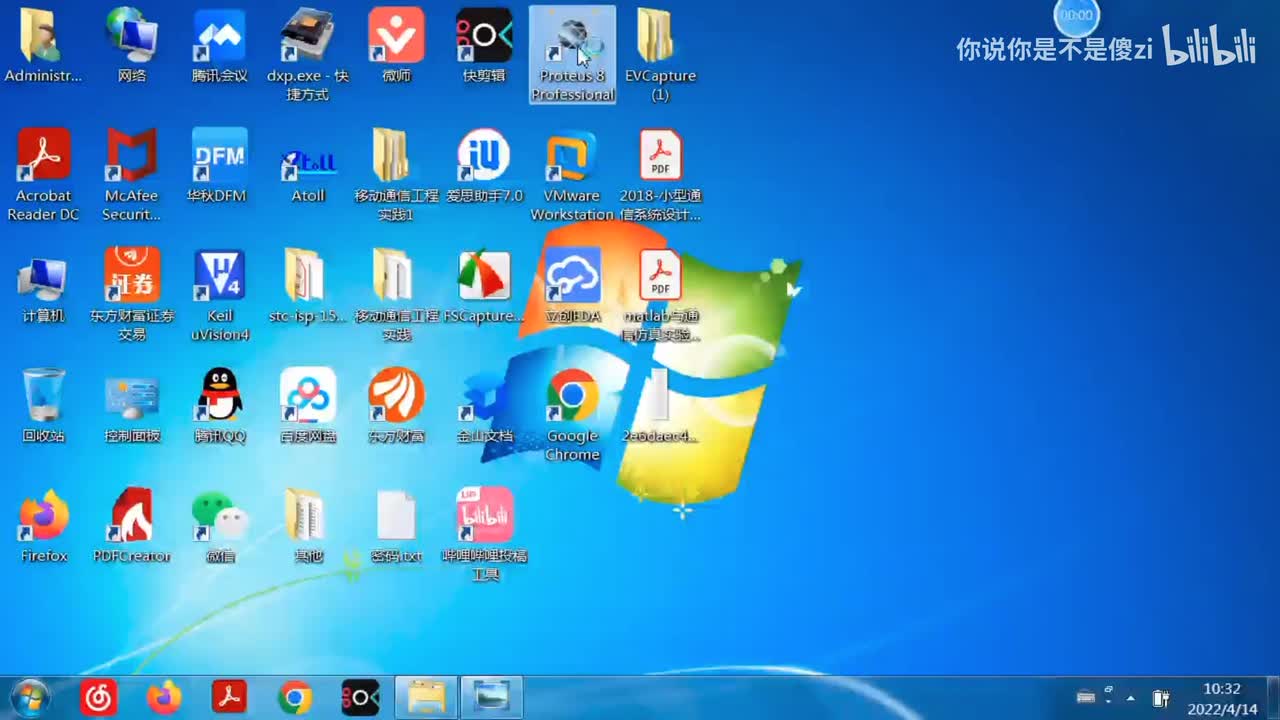Select the 微信 WeChat desktop icon
The width and height of the screenshot is (1280, 720).
point(220,526)
